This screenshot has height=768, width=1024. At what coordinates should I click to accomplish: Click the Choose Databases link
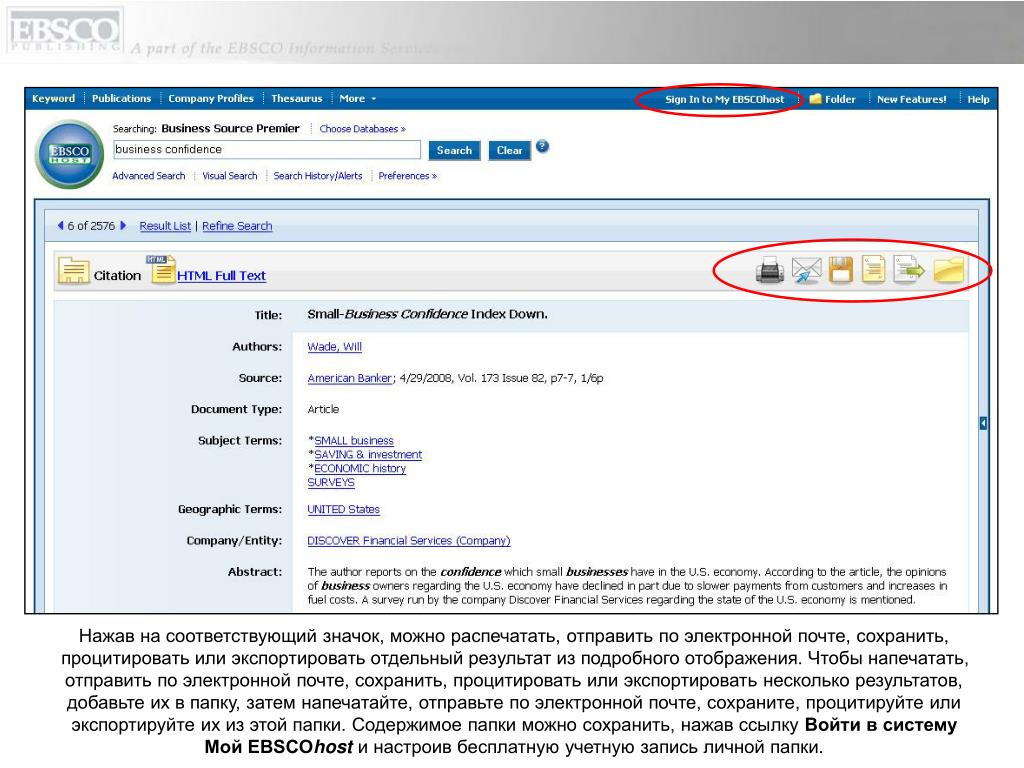[362, 129]
